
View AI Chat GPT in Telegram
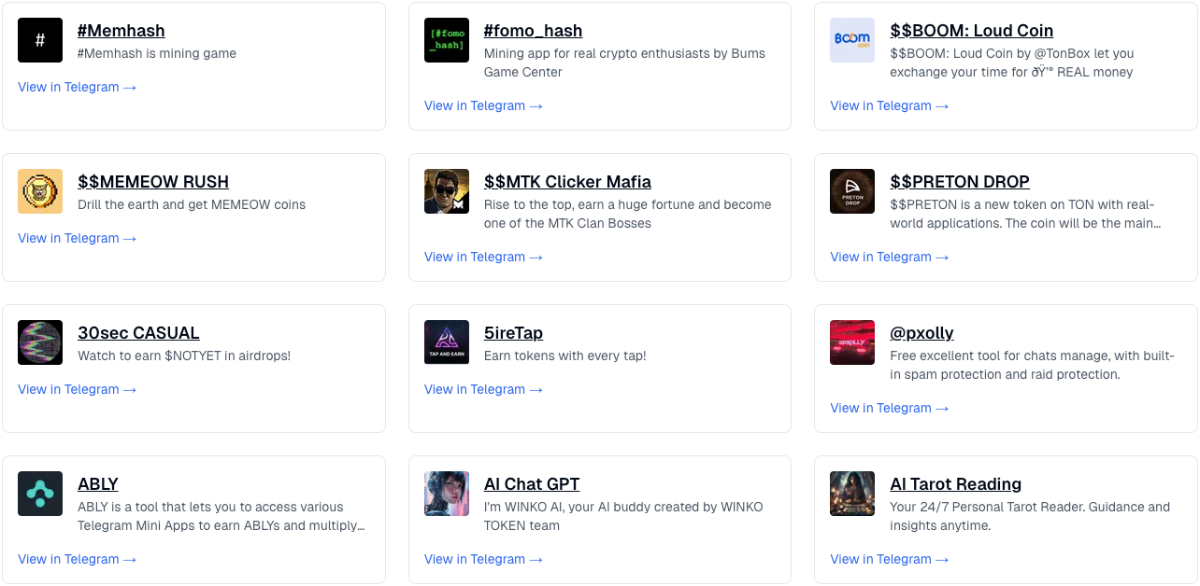(483, 559)
